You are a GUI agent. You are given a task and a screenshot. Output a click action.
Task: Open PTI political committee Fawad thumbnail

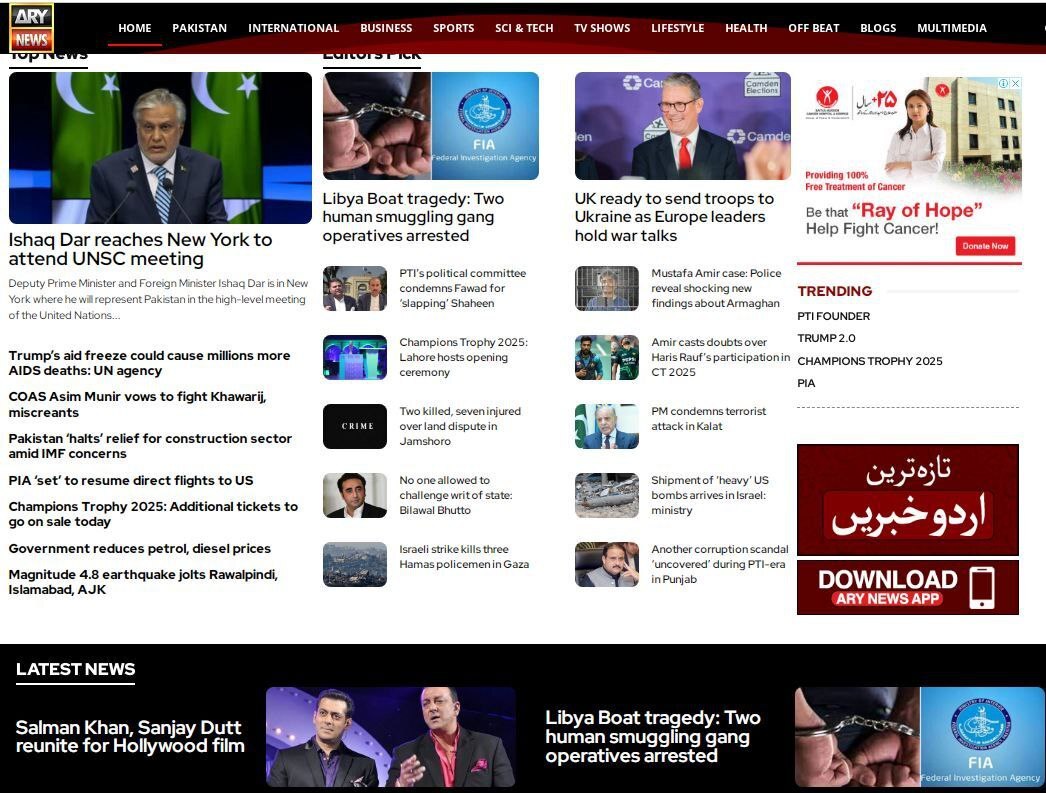355,288
